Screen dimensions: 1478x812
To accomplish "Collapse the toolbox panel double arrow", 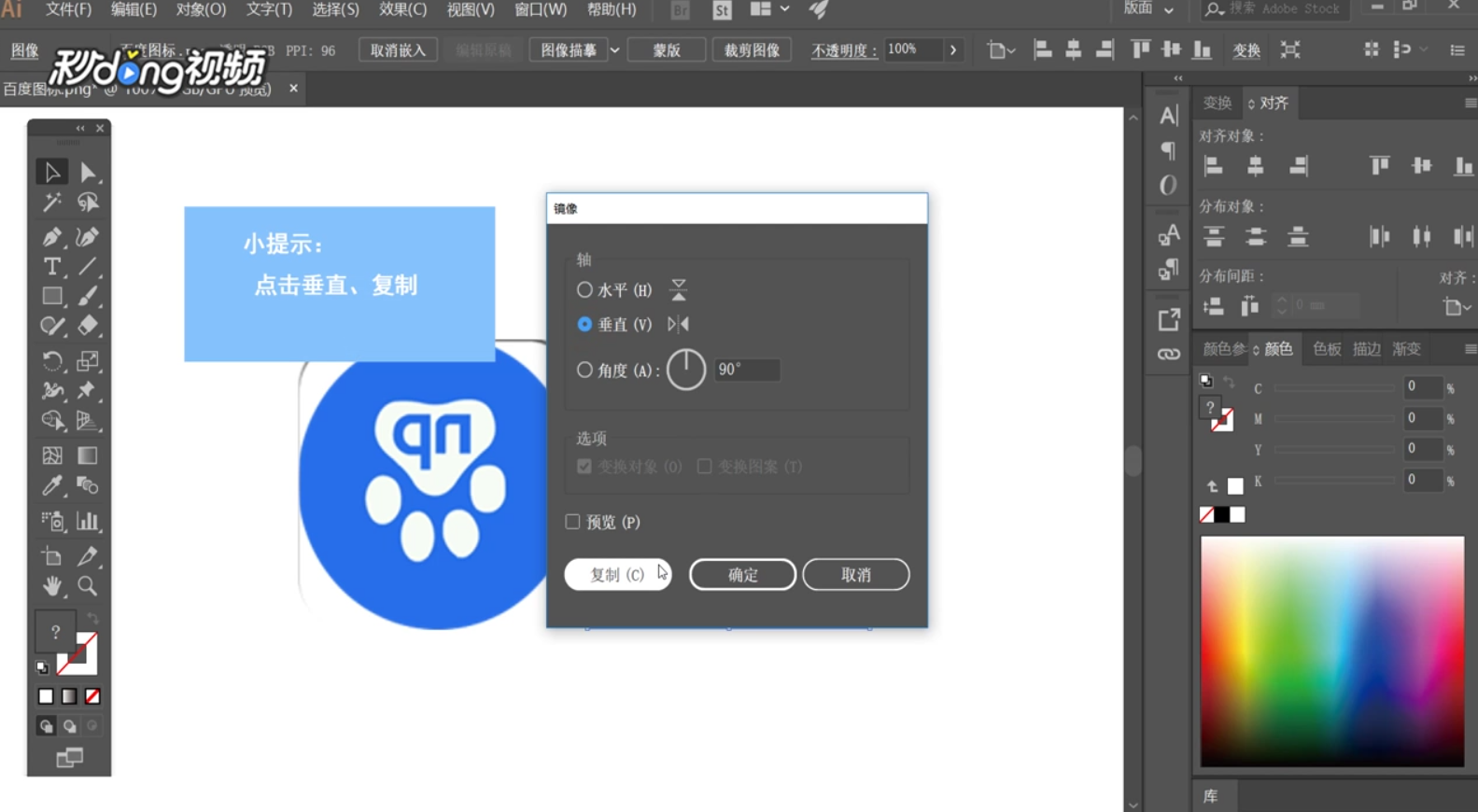I will [80, 129].
